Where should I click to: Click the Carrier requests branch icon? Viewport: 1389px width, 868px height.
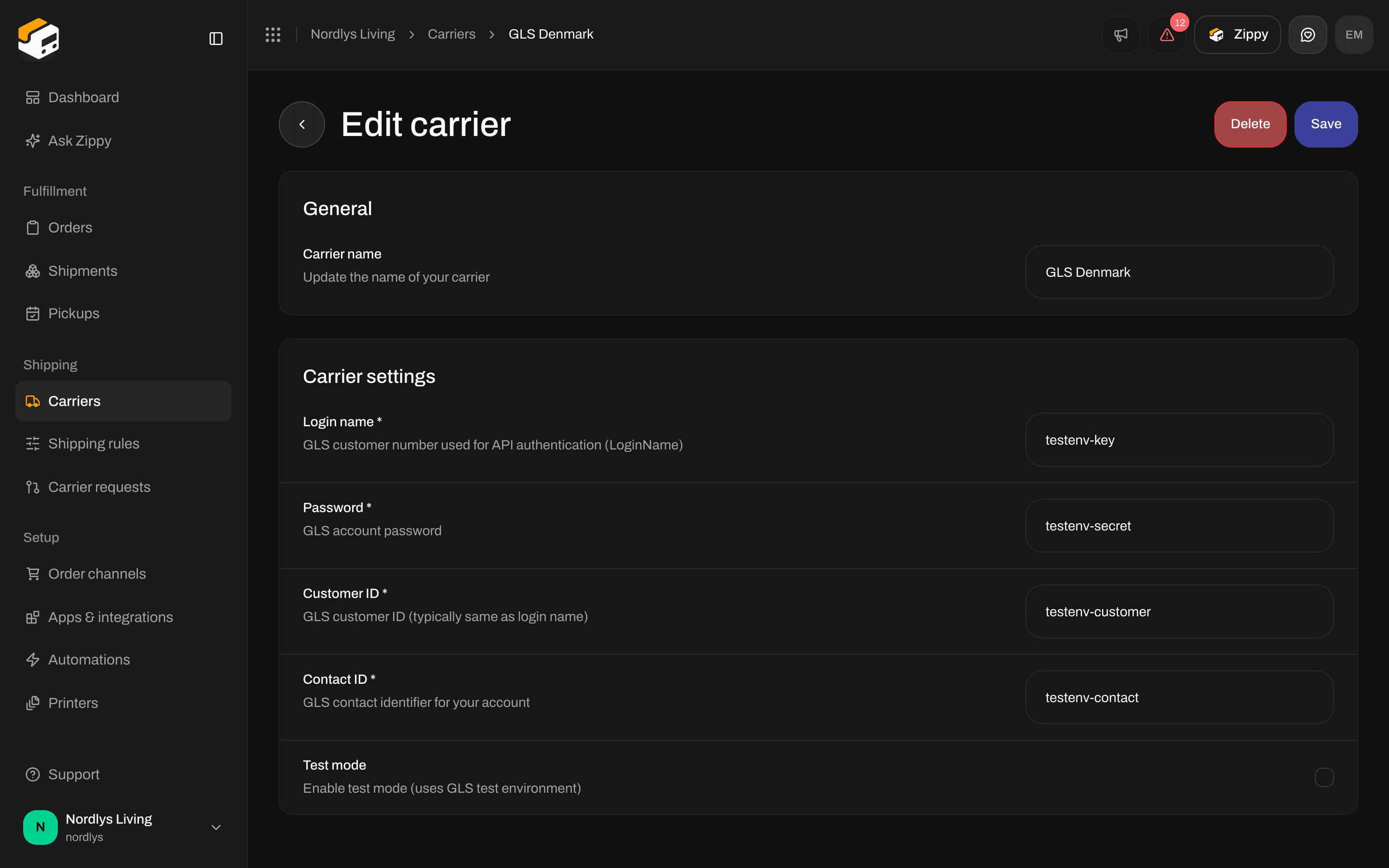(33, 487)
